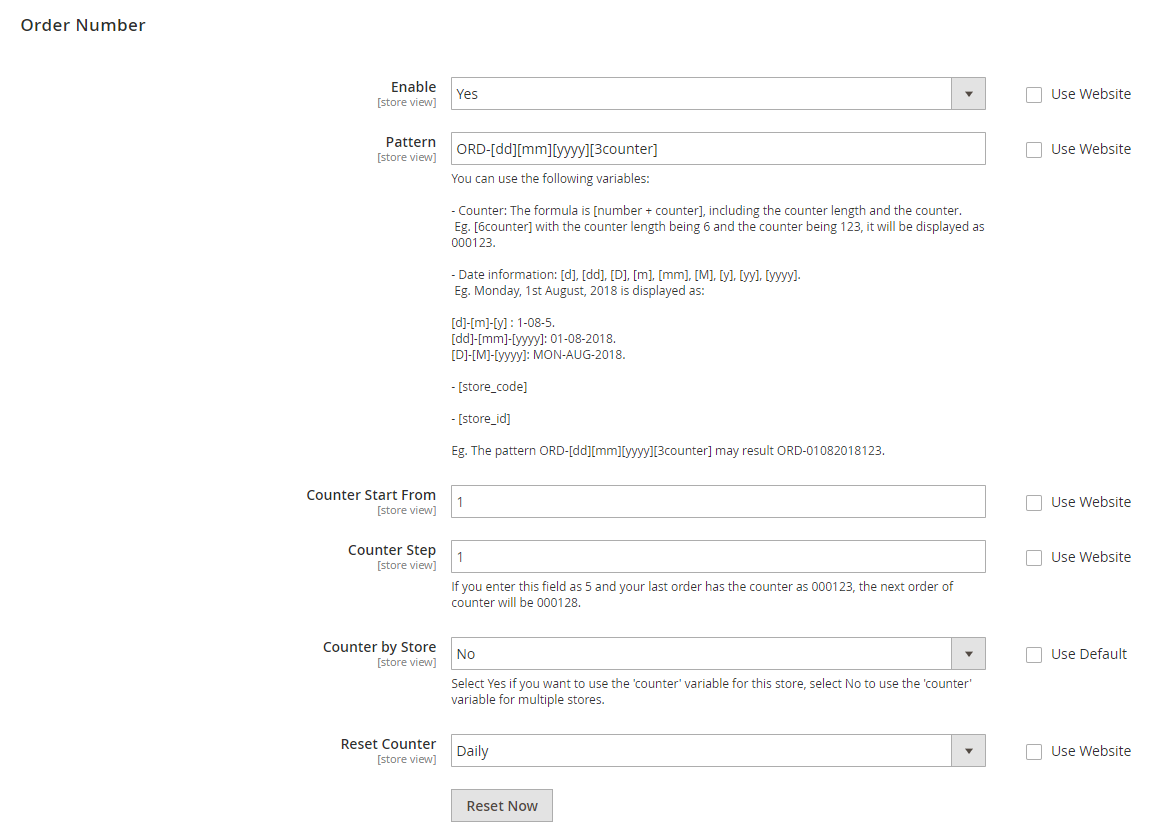Viewport: 1163px width, 836px height.
Task: Click the '[d]-[m]-[y] : 1-08-5.' example line
Action: pyautogui.click(x=503, y=323)
